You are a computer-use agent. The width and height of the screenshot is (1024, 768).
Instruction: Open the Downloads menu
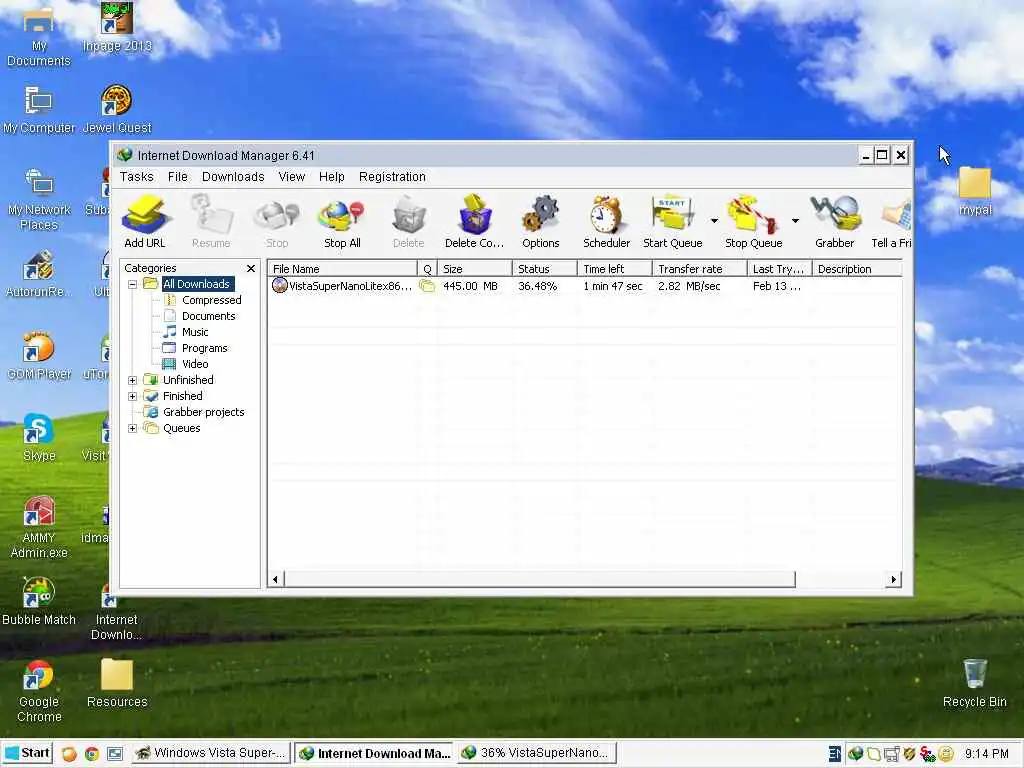(x=233, y=177)
